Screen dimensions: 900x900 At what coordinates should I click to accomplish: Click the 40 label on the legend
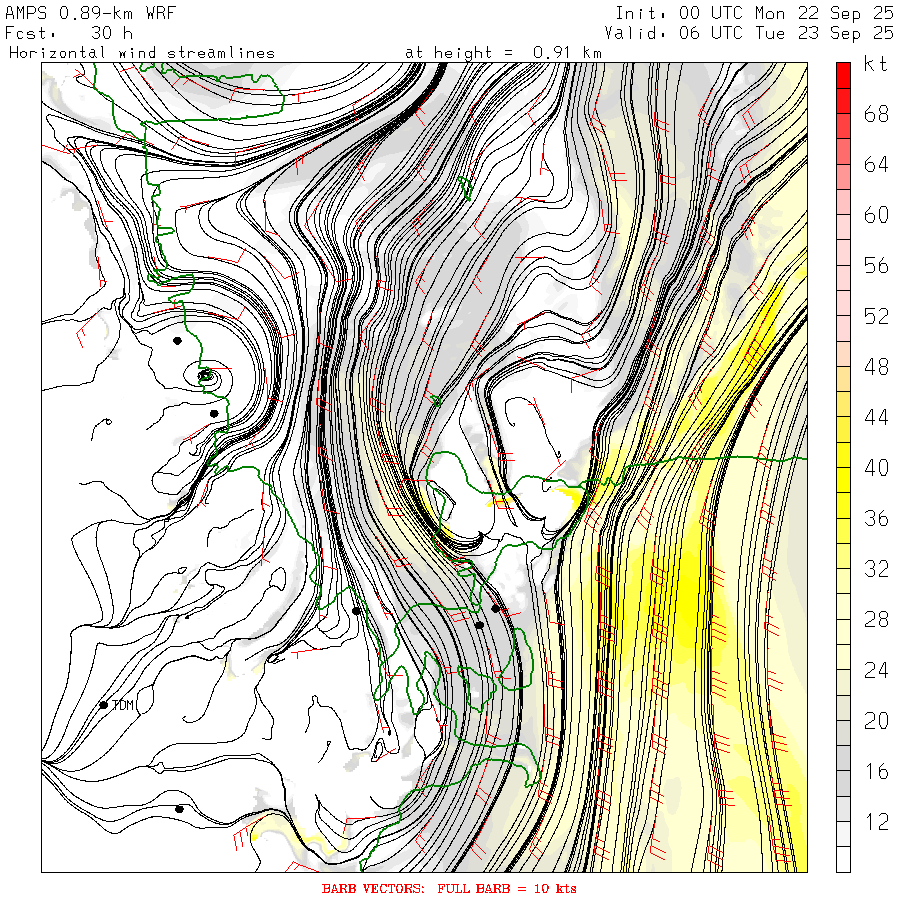pyautogui.click(x=876, y=468)
